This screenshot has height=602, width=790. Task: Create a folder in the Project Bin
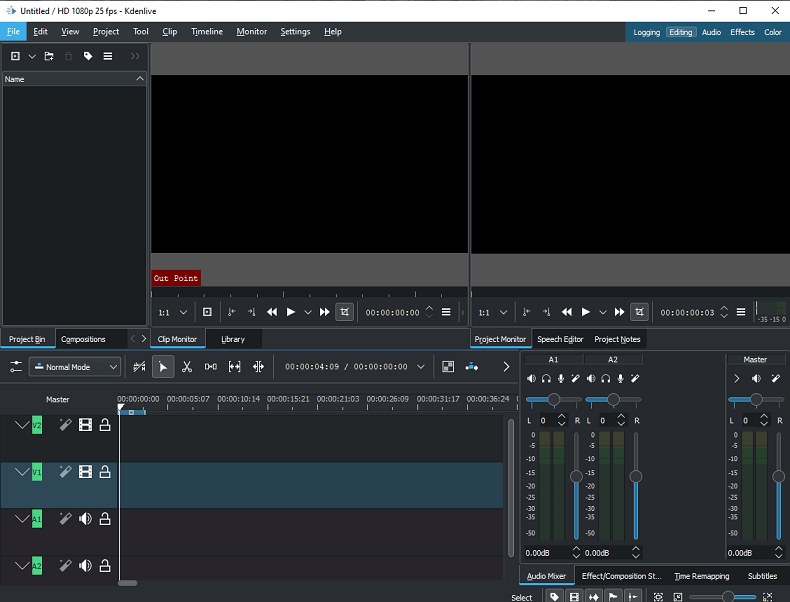[x=49, y=56]
